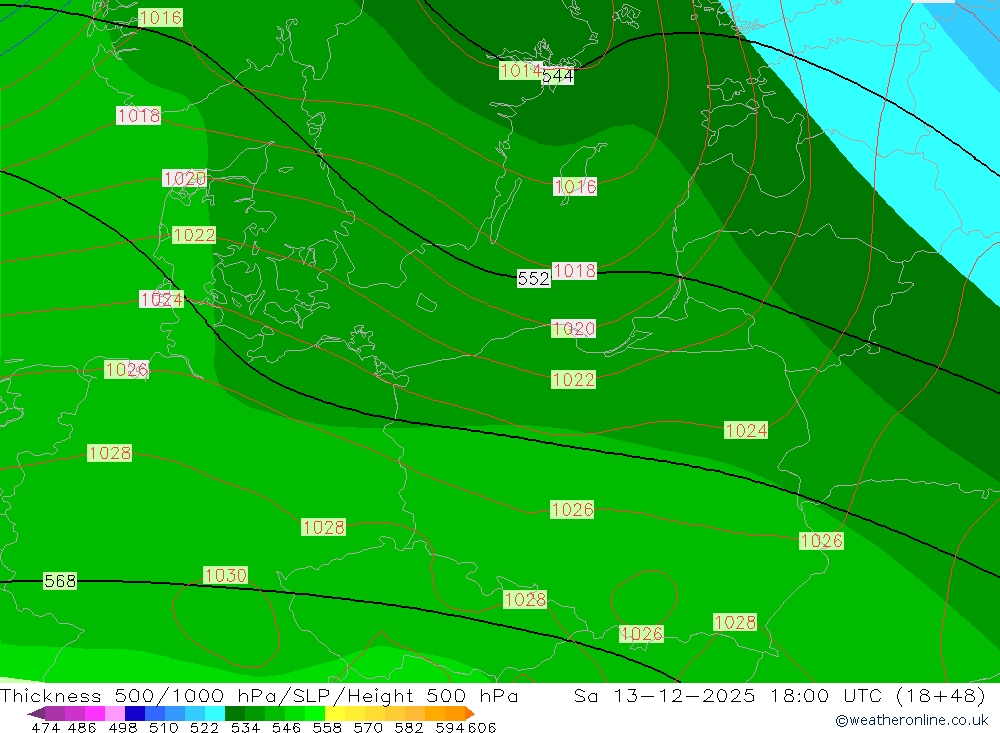Click the darkest green legend swatch

pos(235,713)
